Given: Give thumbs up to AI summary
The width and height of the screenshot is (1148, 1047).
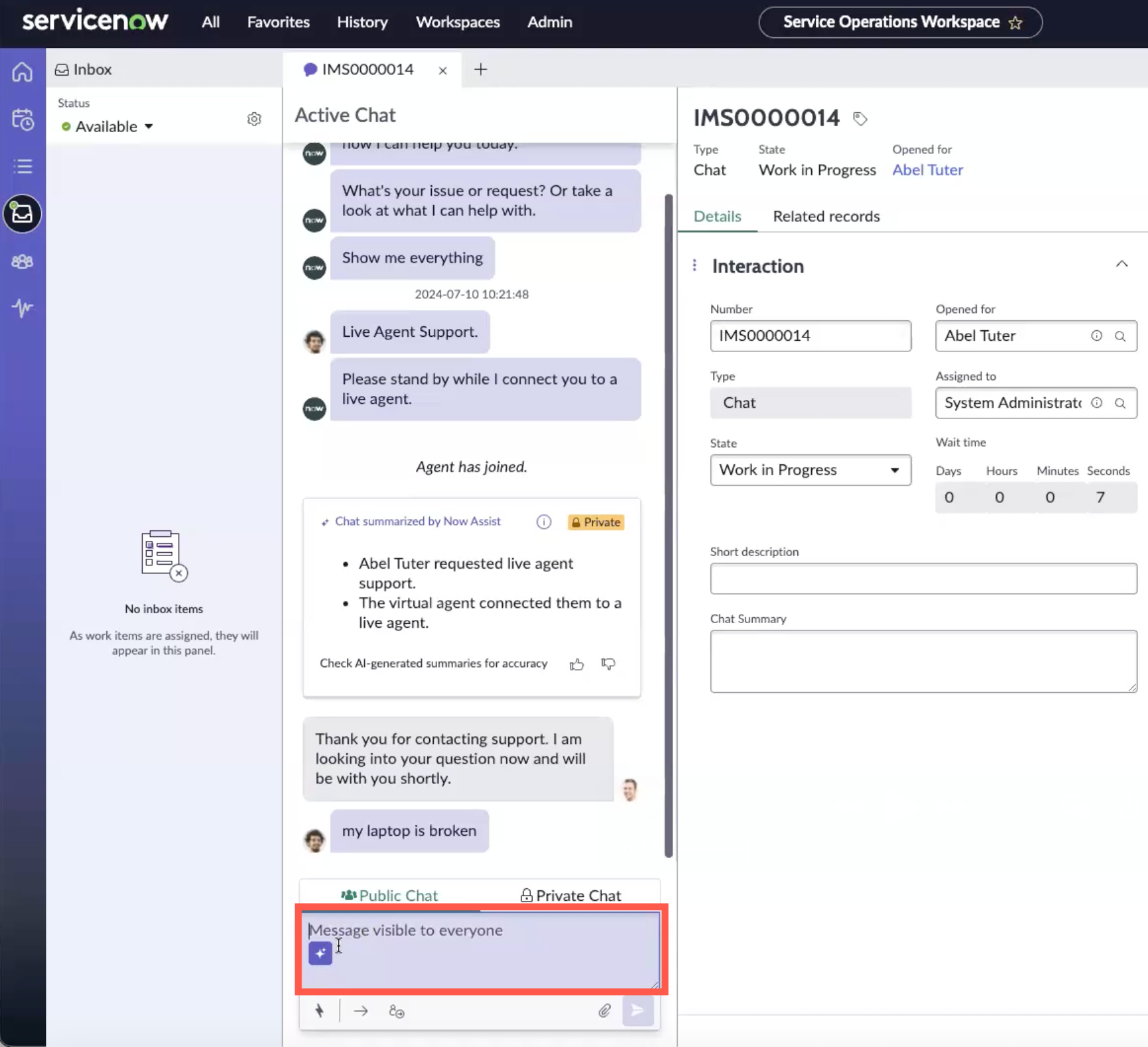Looking at the screenshot, I should pos(577,664).
